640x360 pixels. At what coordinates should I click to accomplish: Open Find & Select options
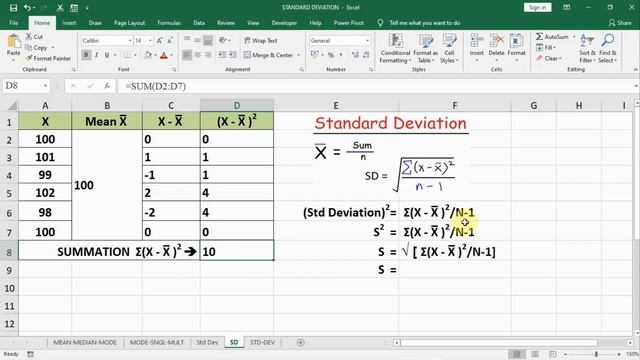[608, 49]
